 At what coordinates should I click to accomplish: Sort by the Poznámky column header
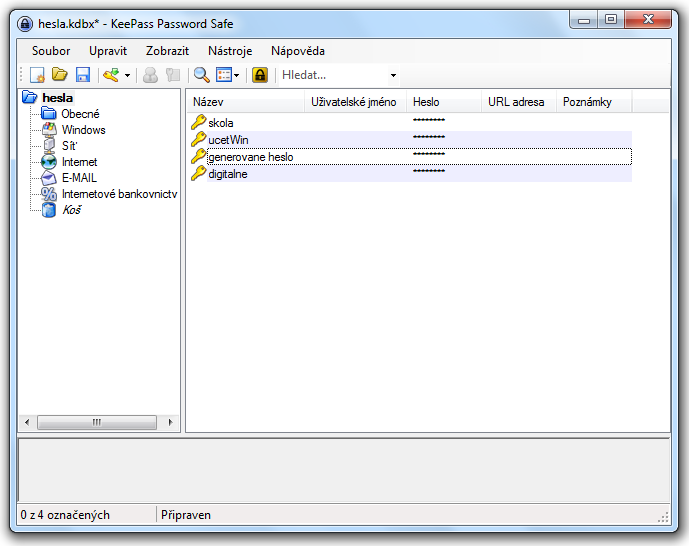(x=594, y=102)
